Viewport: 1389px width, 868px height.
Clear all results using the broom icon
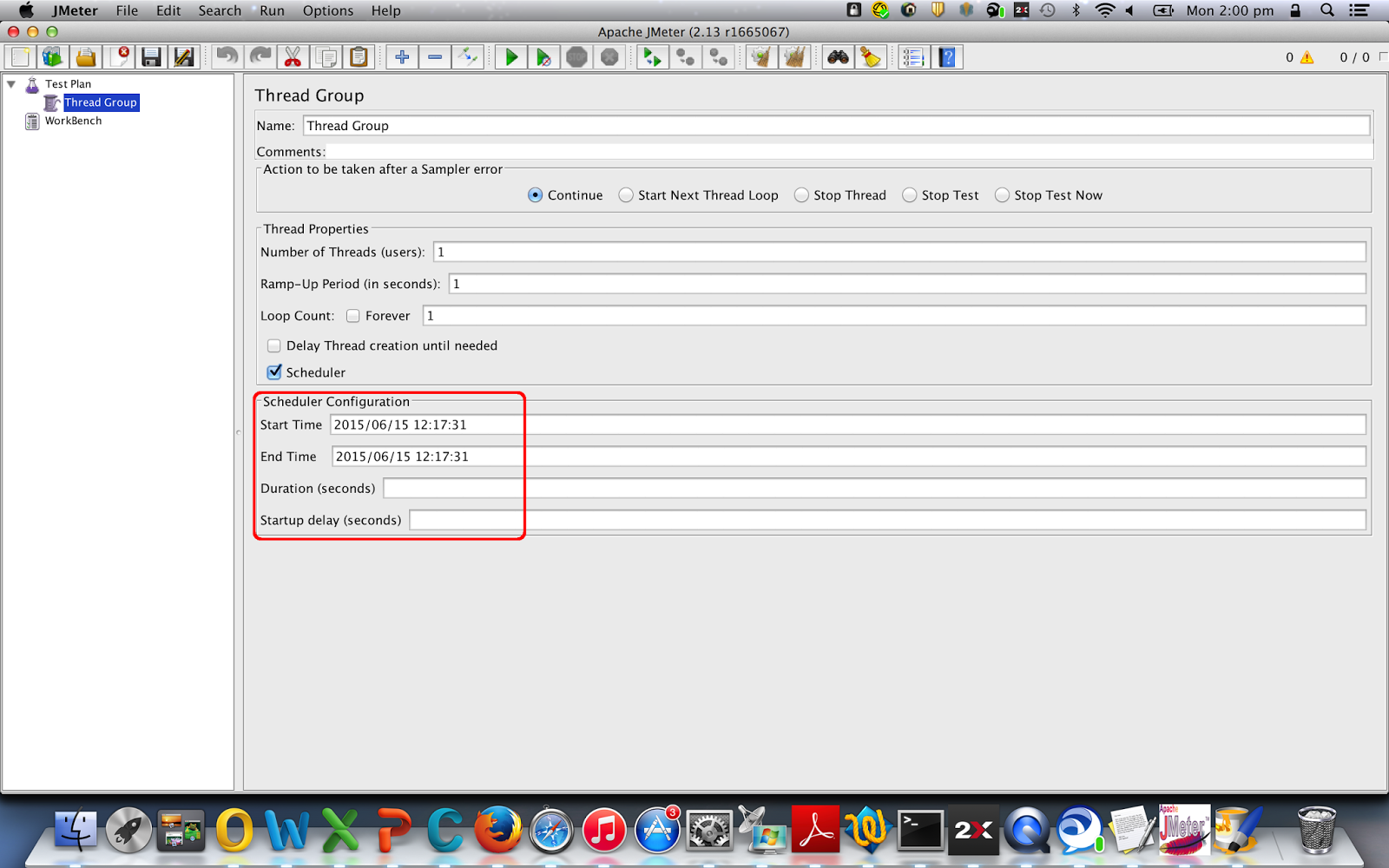point(871,57)
